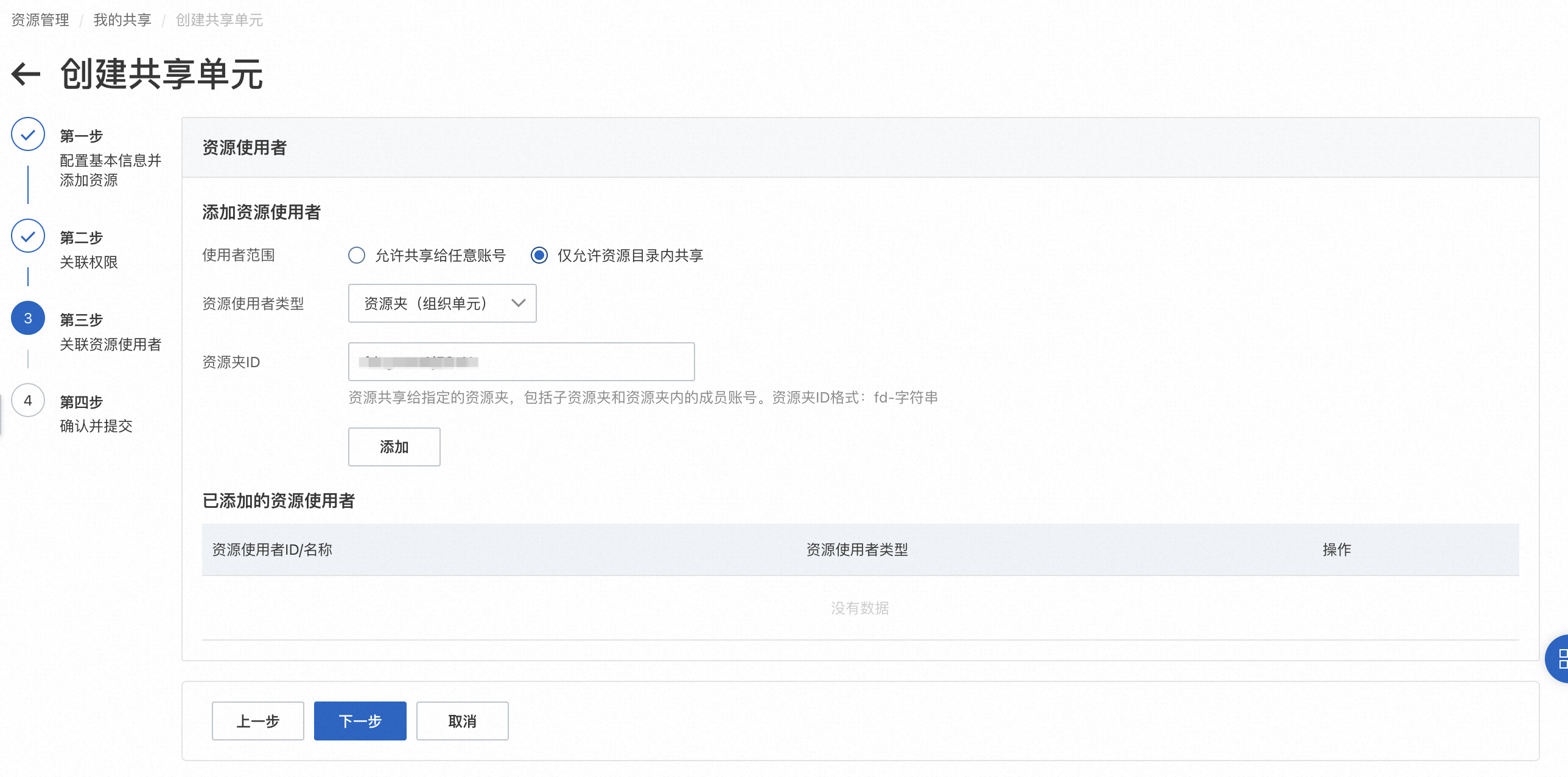
Task: Click the step 4 numbered circle
Action: (28, 400)
